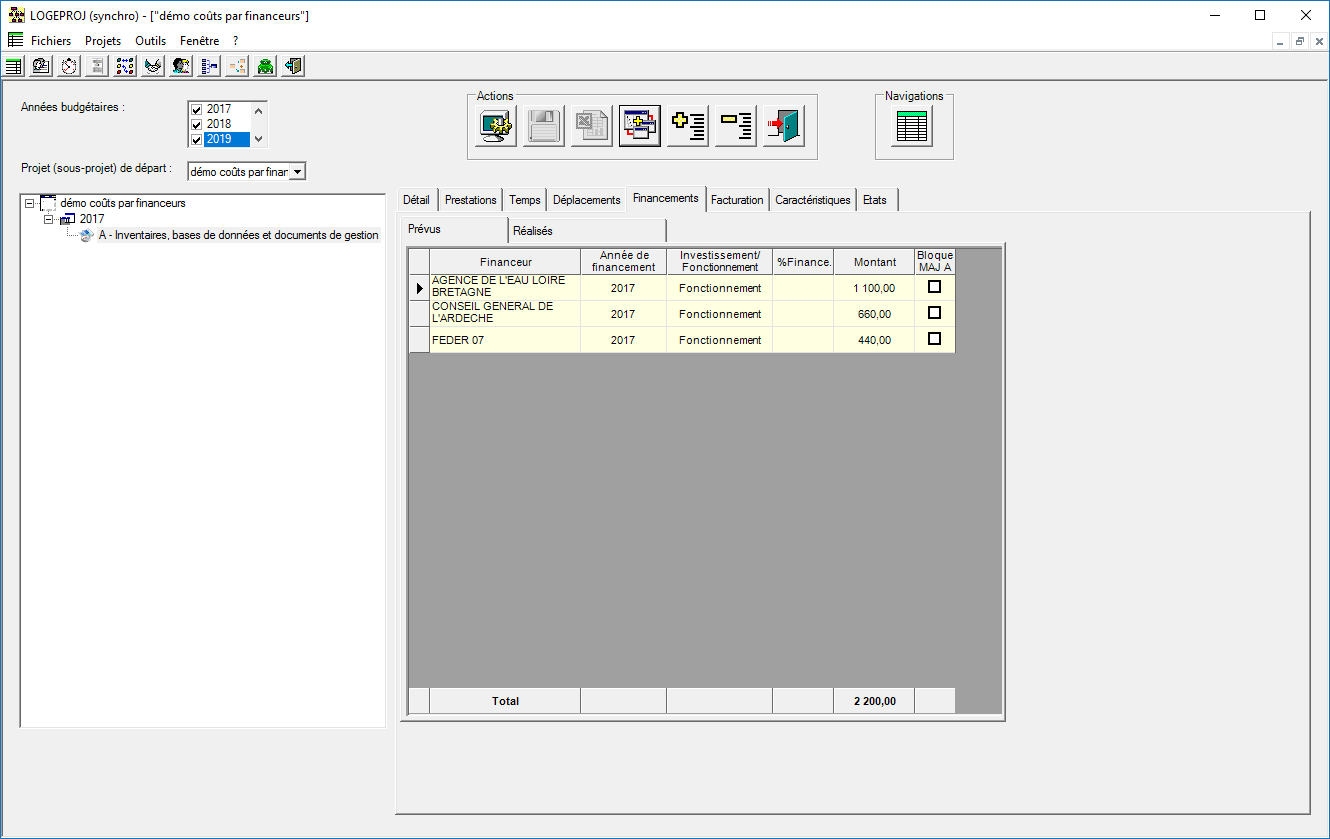The image size is (1330, 839).
Task: Switch to the Temps tab
Action: click(x=524, y=200)
